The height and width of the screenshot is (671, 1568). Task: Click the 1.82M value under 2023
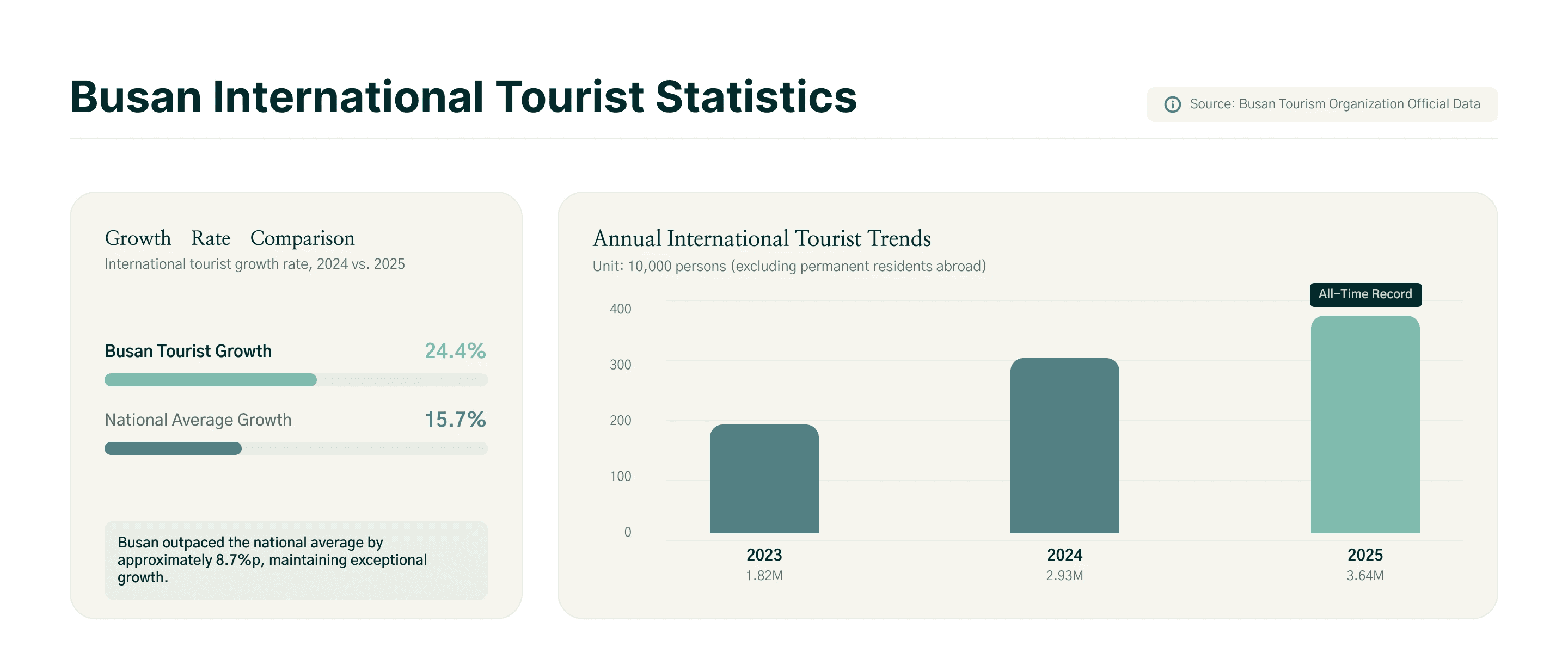(764, 575)
